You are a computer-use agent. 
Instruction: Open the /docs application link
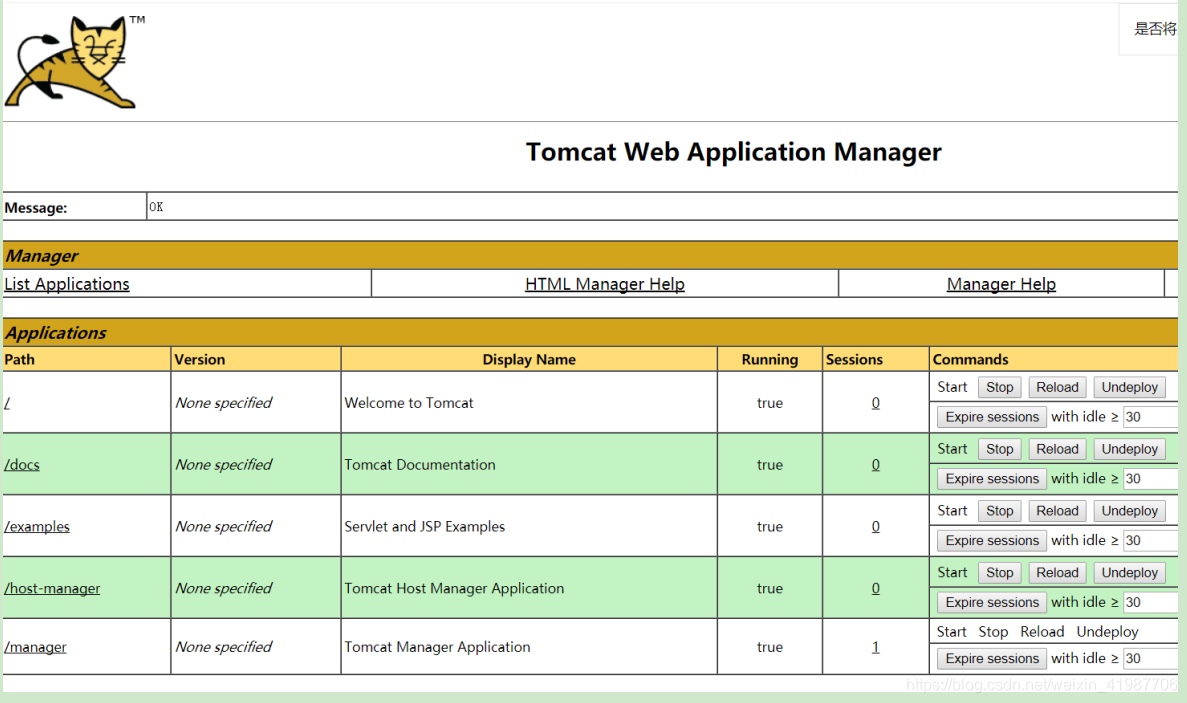(x=22, y=465)
